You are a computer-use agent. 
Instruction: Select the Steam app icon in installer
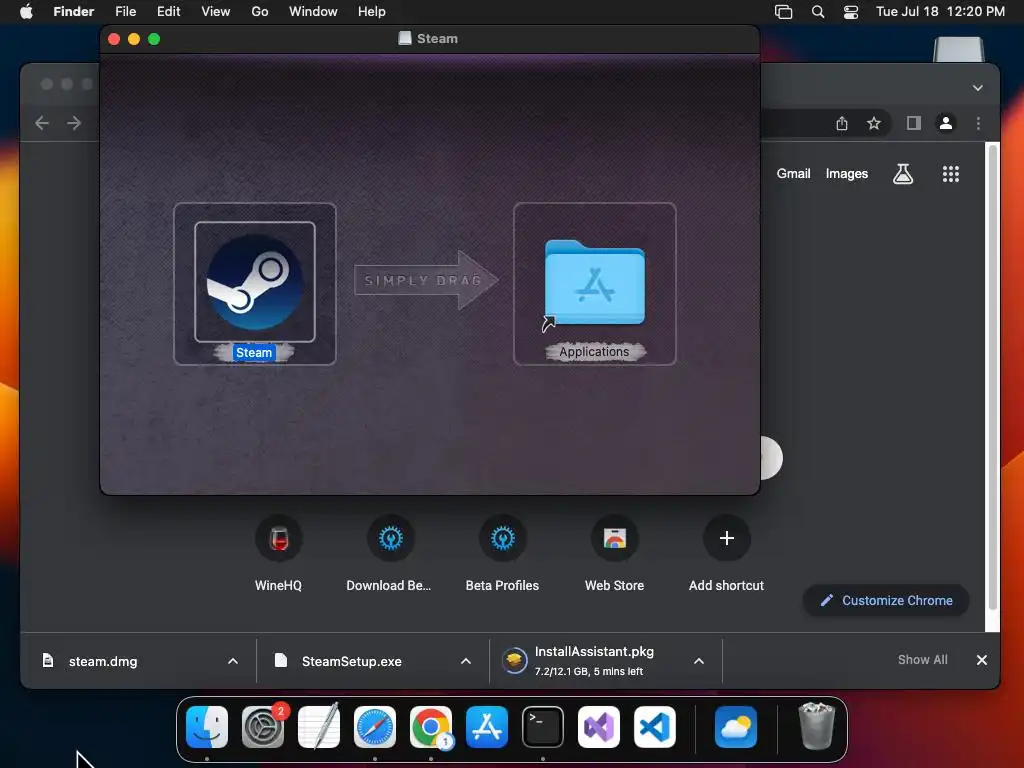[255, 282]
